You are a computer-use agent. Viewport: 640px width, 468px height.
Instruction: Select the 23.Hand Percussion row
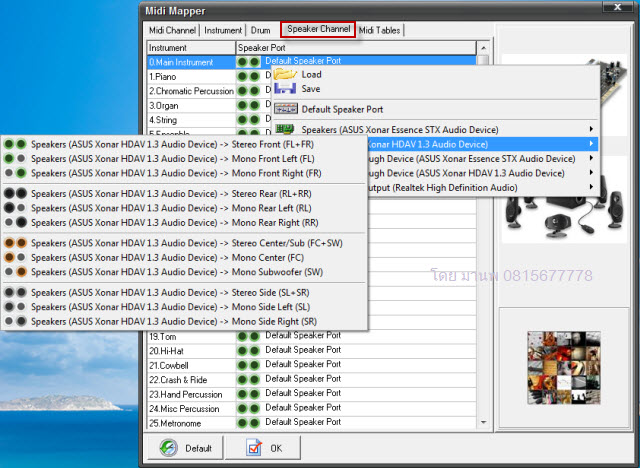[311, 394]
